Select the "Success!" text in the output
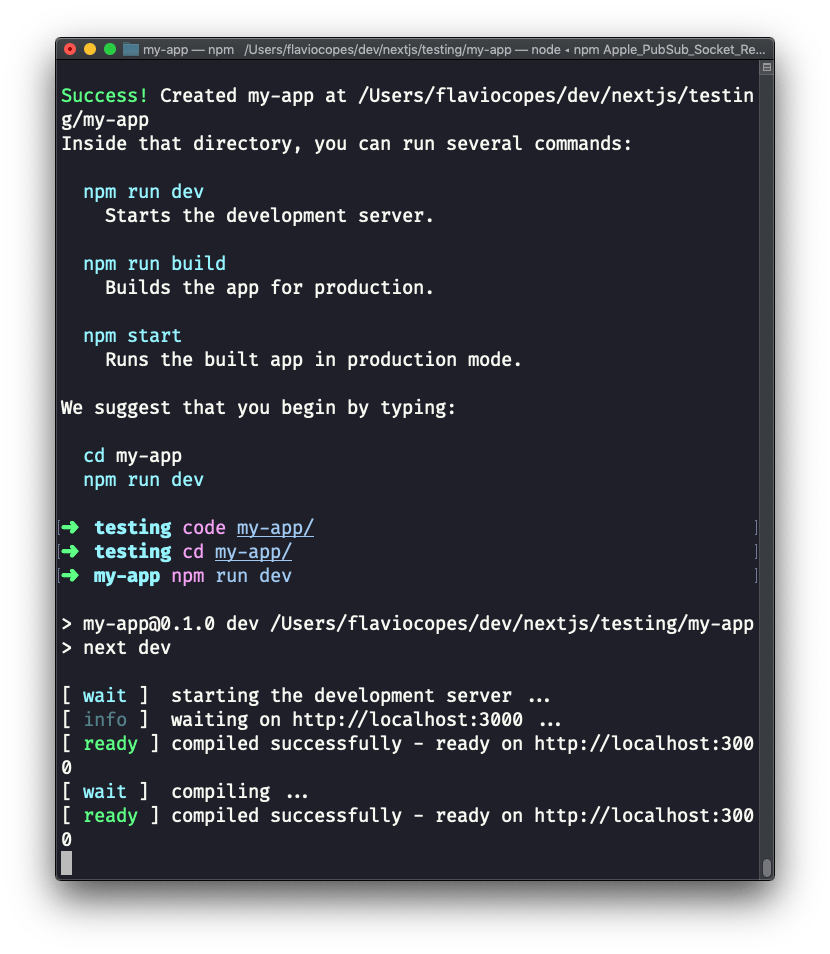Viewport: 830px width, 954px height. pyautogui.click(x=103, y=95)
